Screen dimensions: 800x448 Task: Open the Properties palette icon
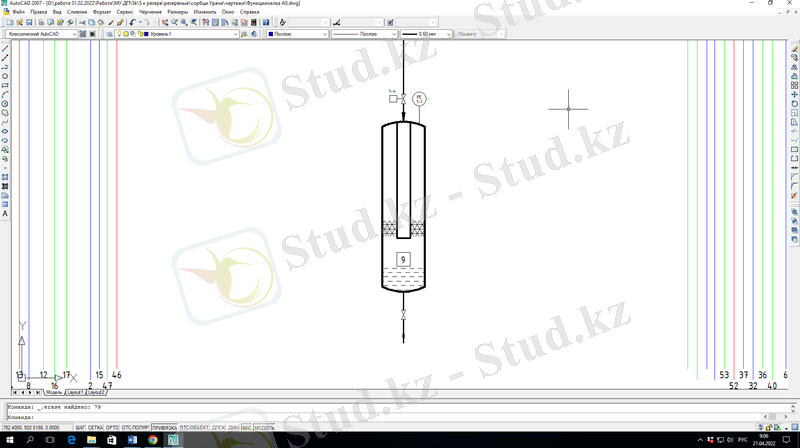(206, 22)
